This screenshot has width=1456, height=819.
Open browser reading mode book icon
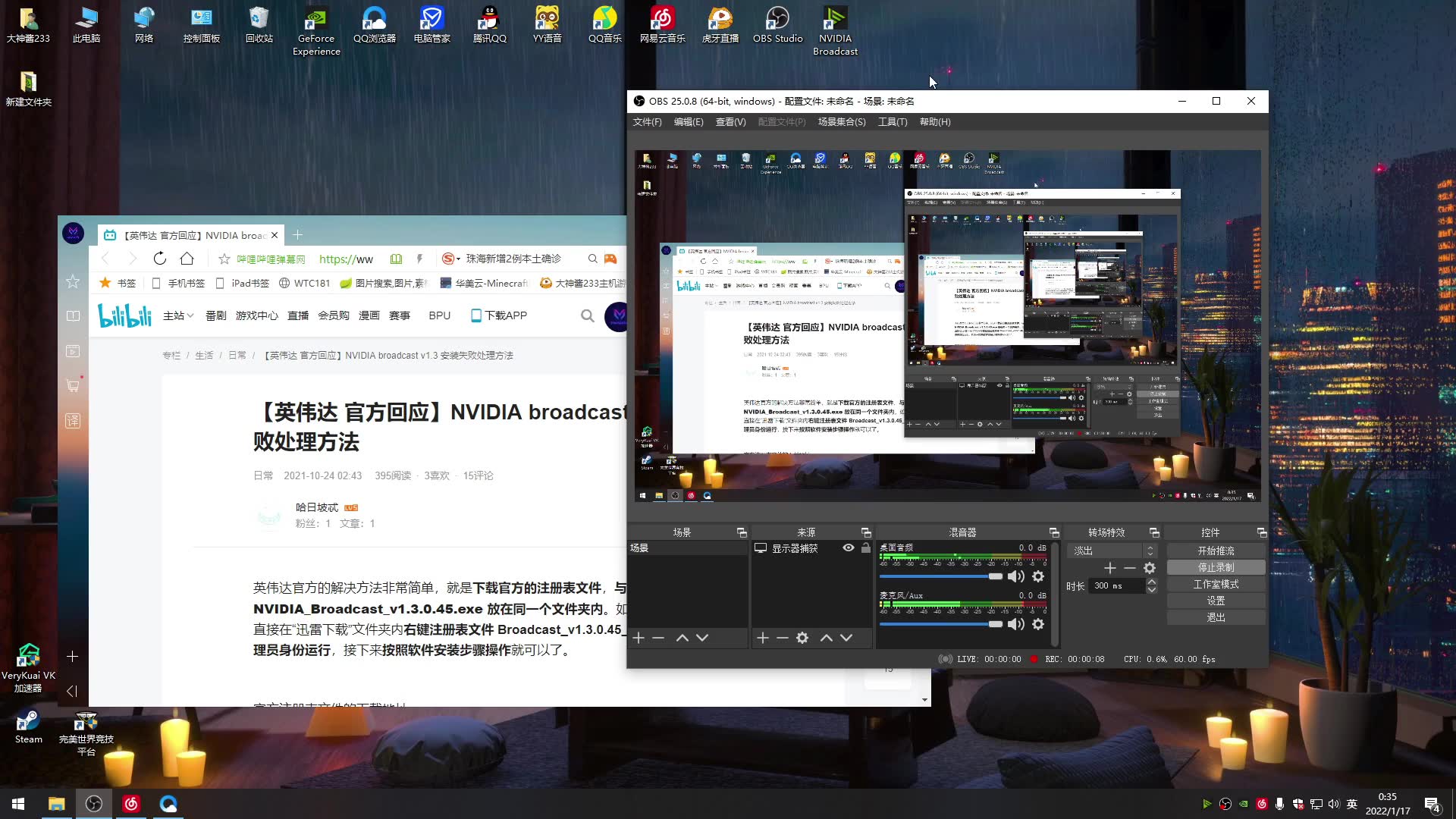coord(396,259)
